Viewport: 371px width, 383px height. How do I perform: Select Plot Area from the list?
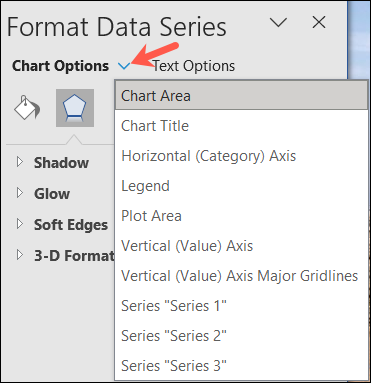point(241,216)
